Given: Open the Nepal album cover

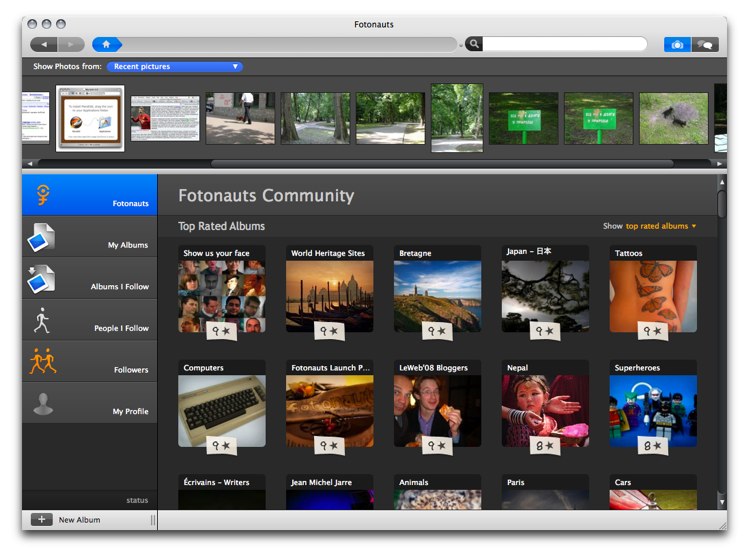Looking at the screenshot, I should point(545,410).
